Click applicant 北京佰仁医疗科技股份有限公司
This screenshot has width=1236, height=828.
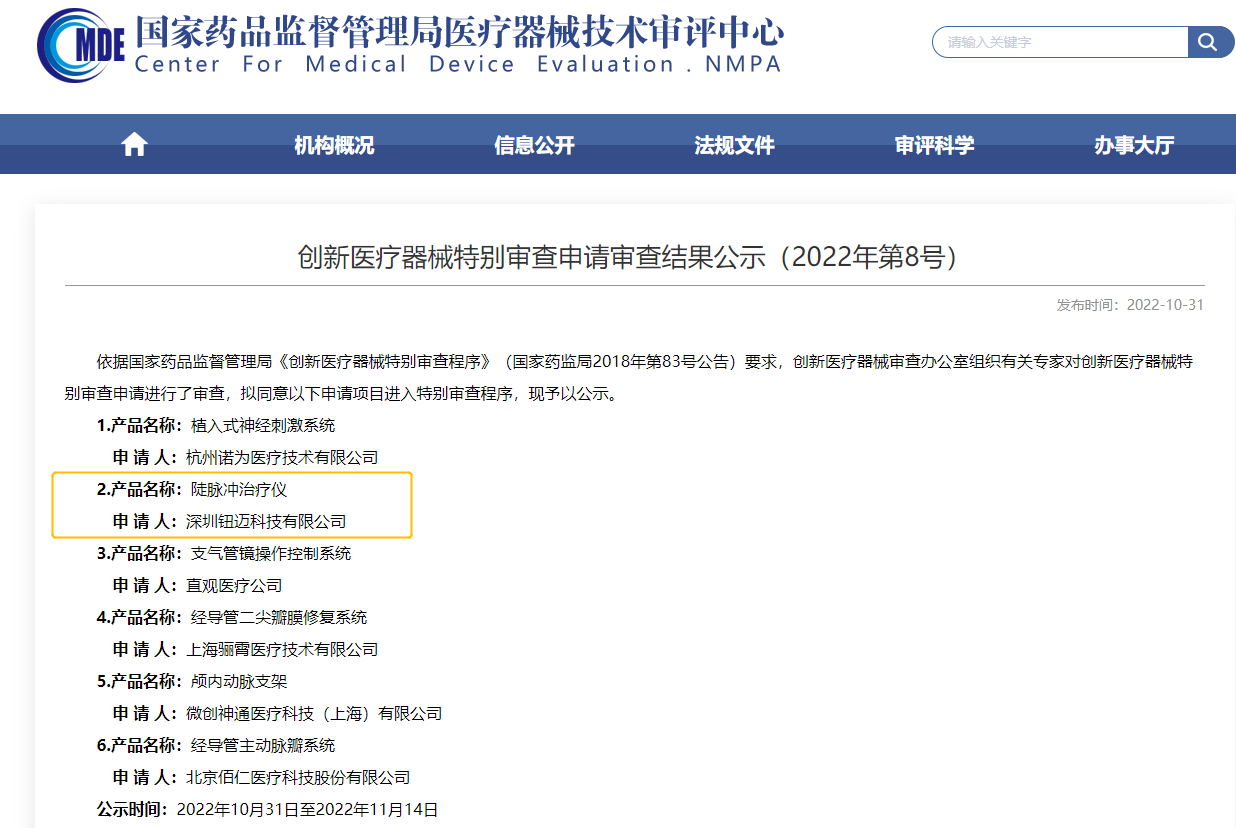tap(298, 778)
